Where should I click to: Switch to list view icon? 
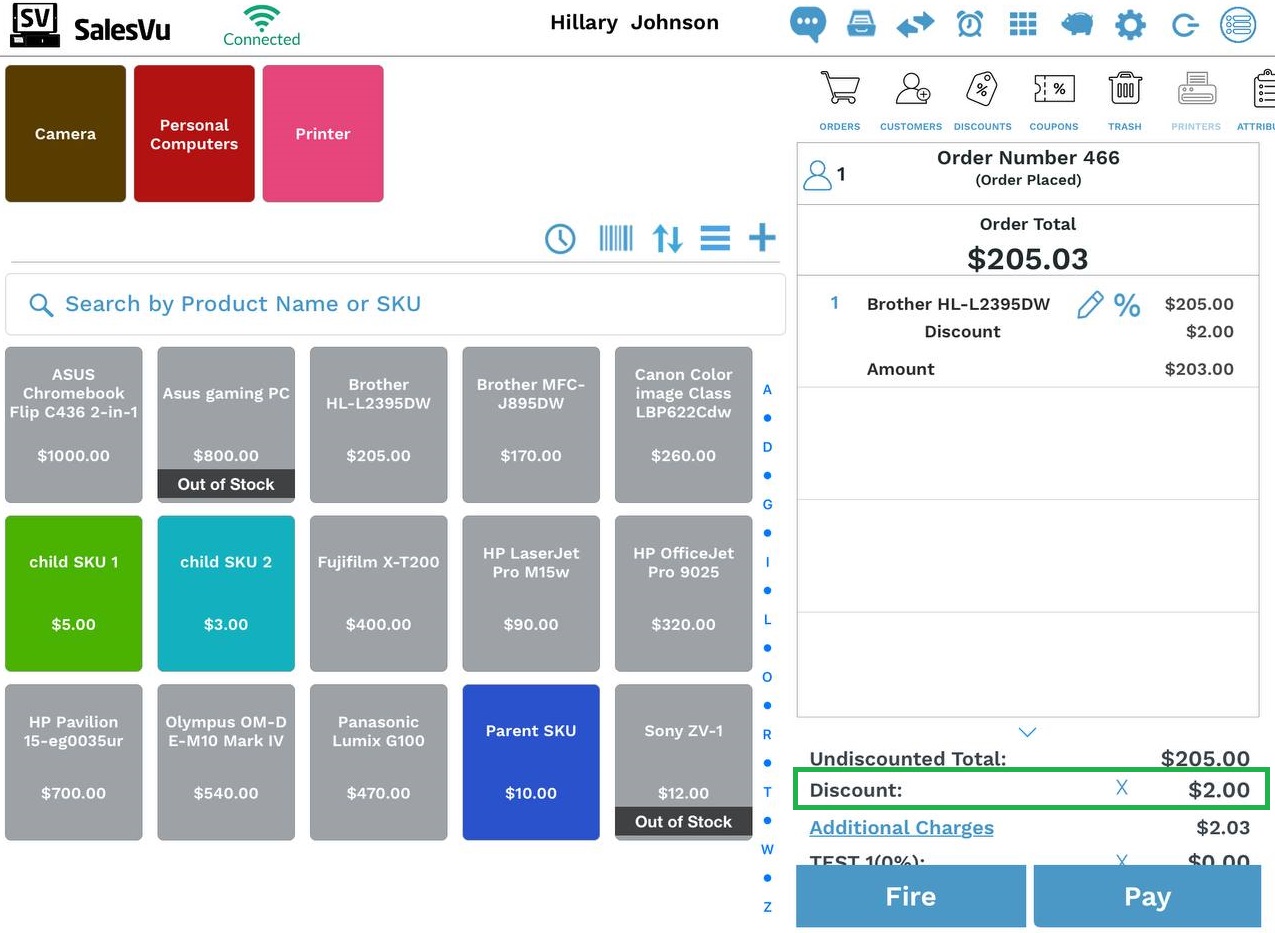coord(715,238)
